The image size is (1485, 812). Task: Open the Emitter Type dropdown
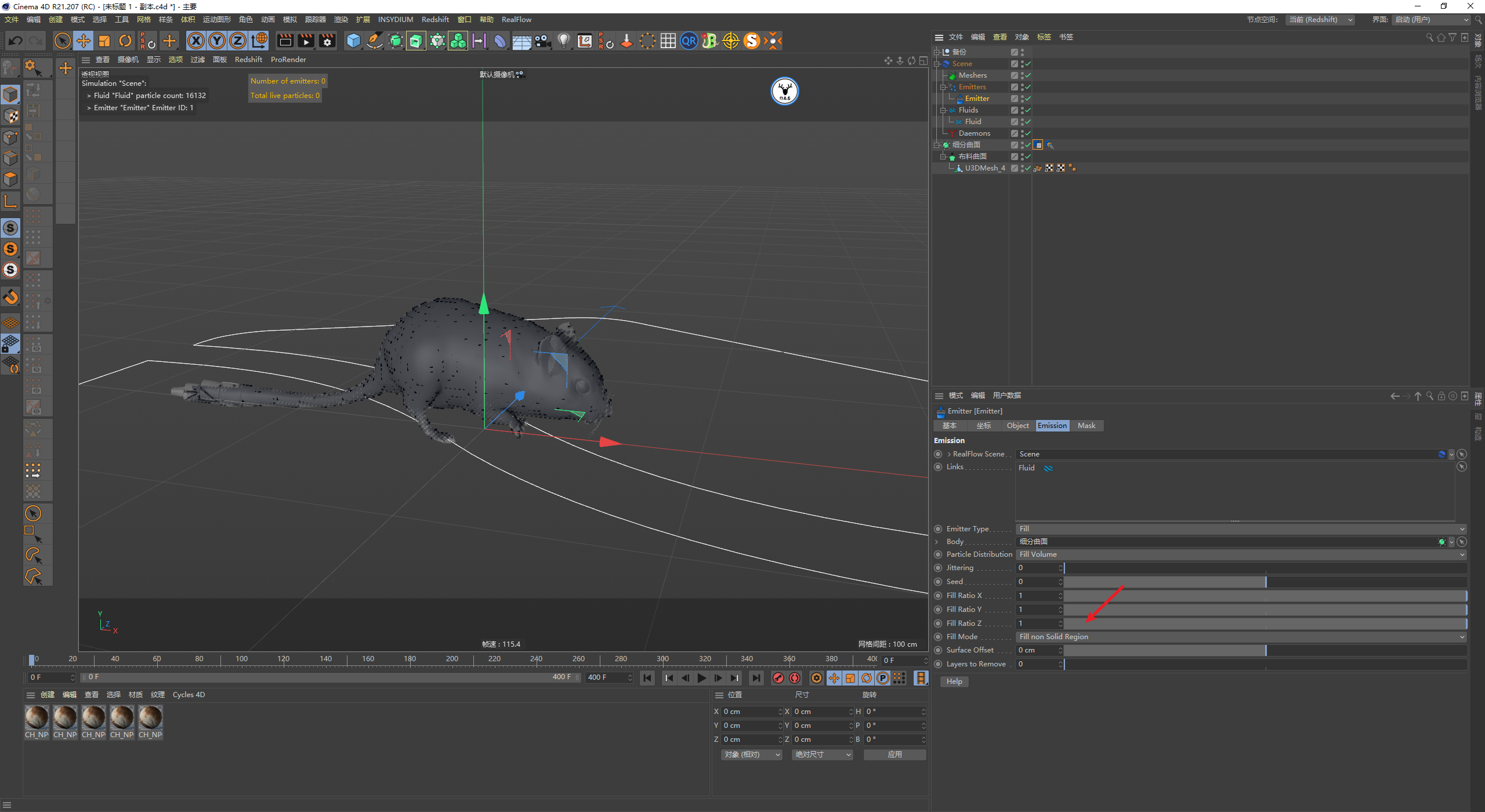pos(1241,529)
